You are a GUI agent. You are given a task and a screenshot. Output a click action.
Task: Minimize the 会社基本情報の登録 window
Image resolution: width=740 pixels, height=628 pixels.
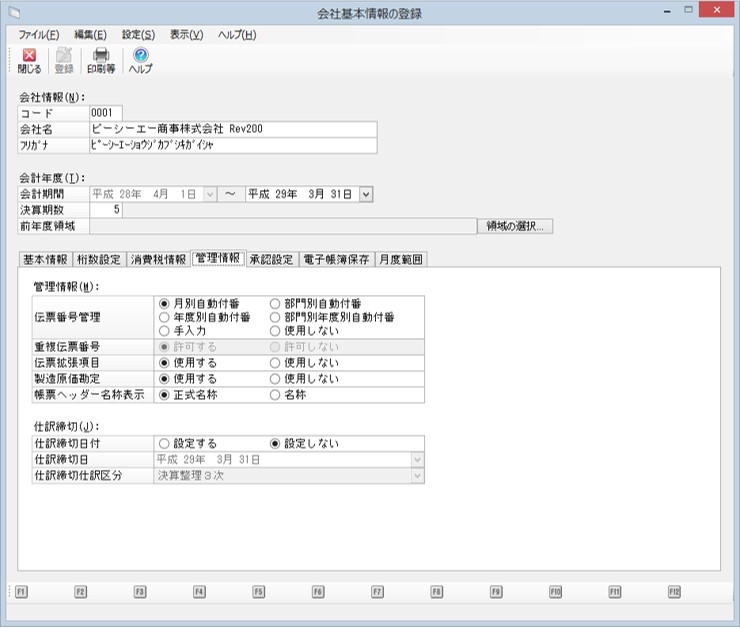point(667,10)
